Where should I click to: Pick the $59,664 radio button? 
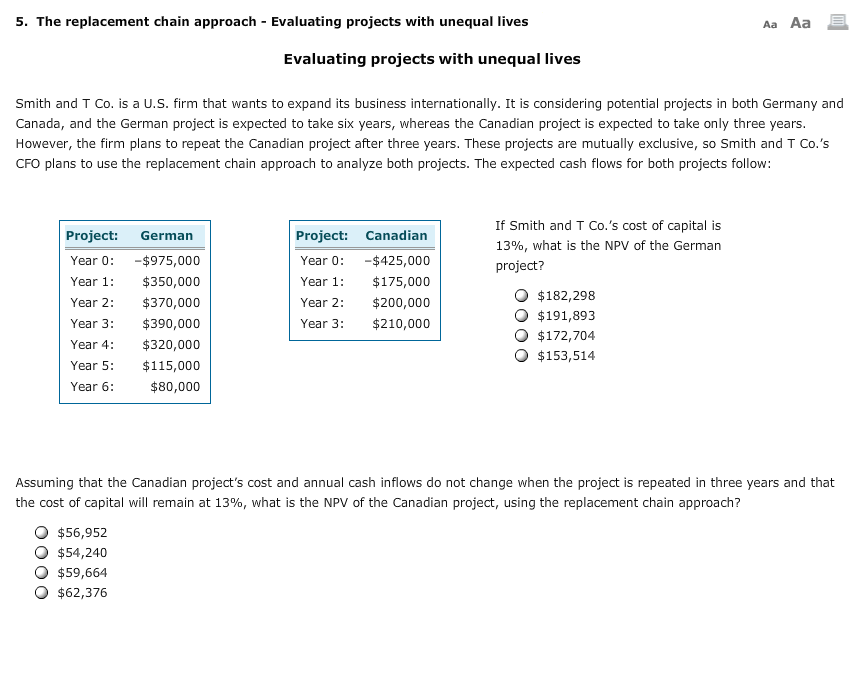coord(42,573)
